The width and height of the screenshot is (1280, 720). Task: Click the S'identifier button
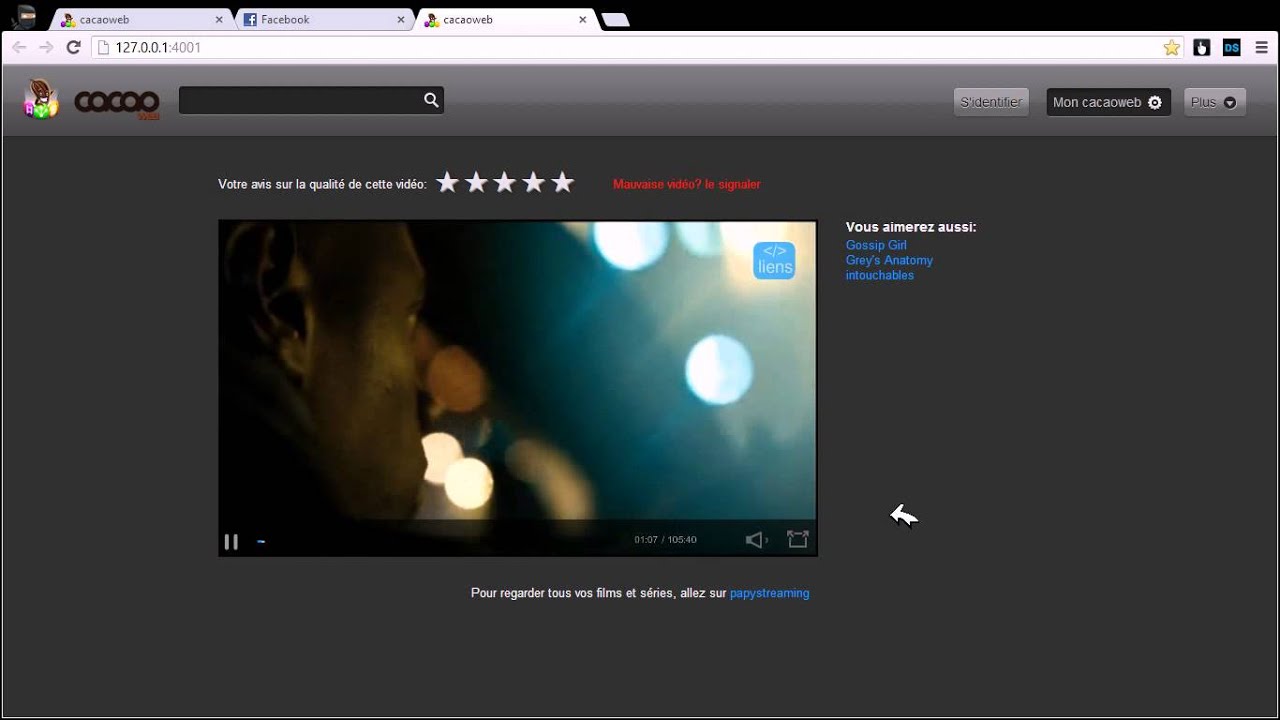pyautogui.click(x=991, y=102)
